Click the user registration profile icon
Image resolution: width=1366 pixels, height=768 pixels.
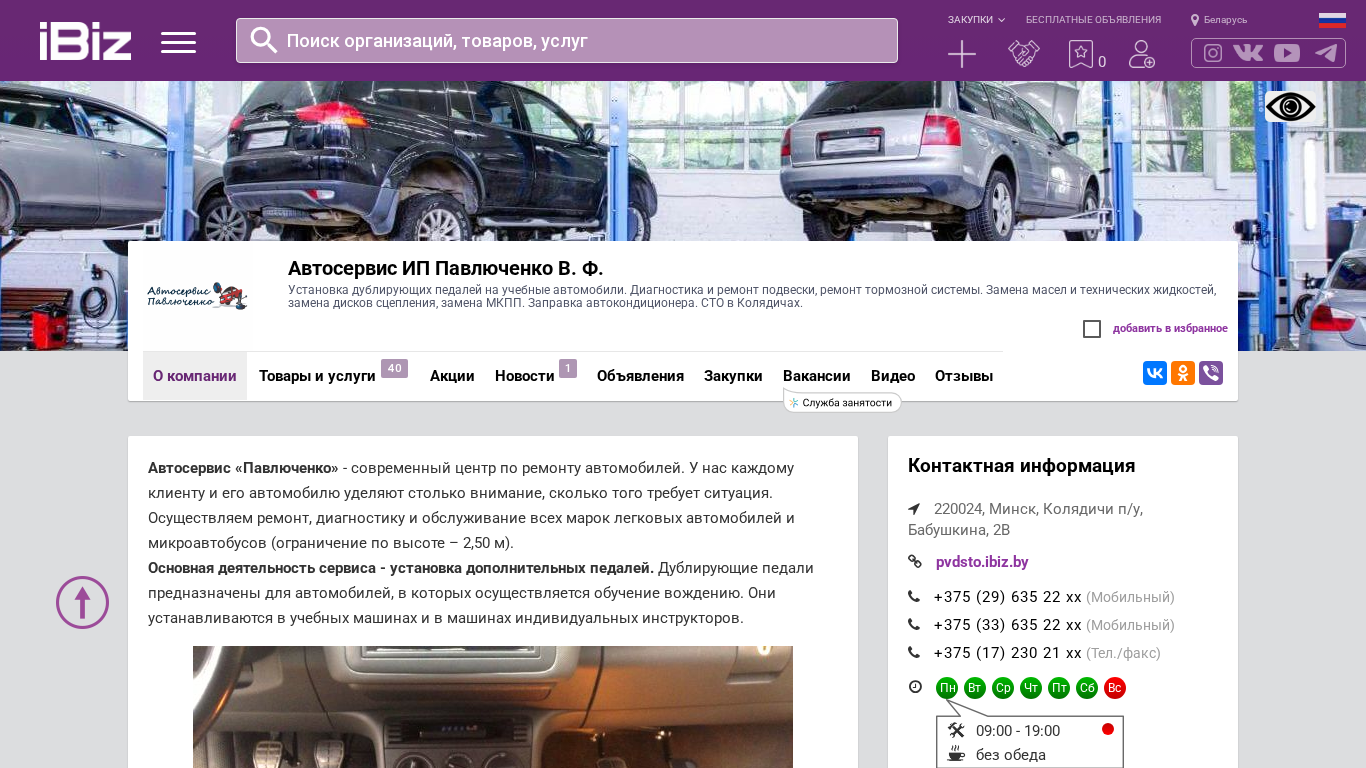coord(1142,54)
